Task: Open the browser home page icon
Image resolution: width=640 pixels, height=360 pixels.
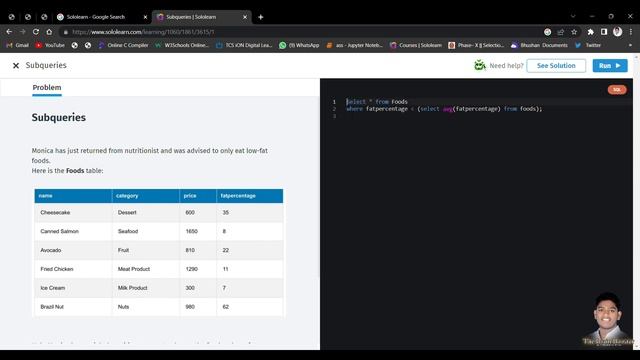Action: 49,32
